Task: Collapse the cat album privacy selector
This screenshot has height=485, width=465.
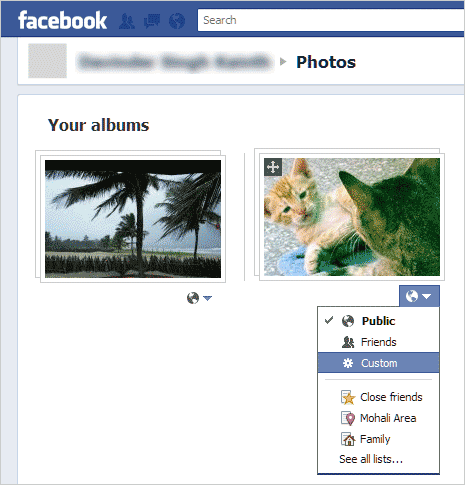Action: (419, 296)
